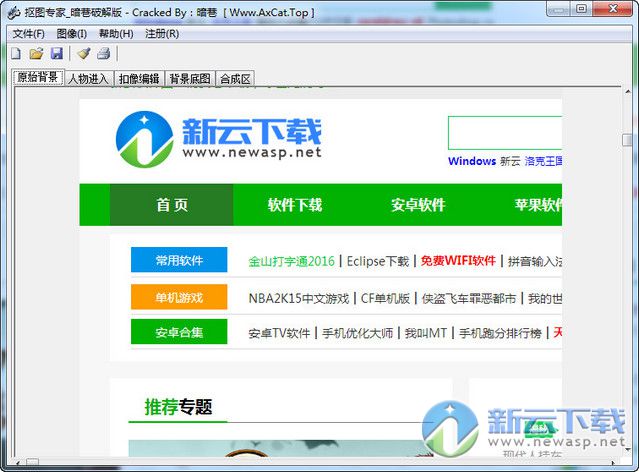Viewport: 639px width, 472px height.
Task: Click the Open folder toolbar icon
Action: pos(36,53)
